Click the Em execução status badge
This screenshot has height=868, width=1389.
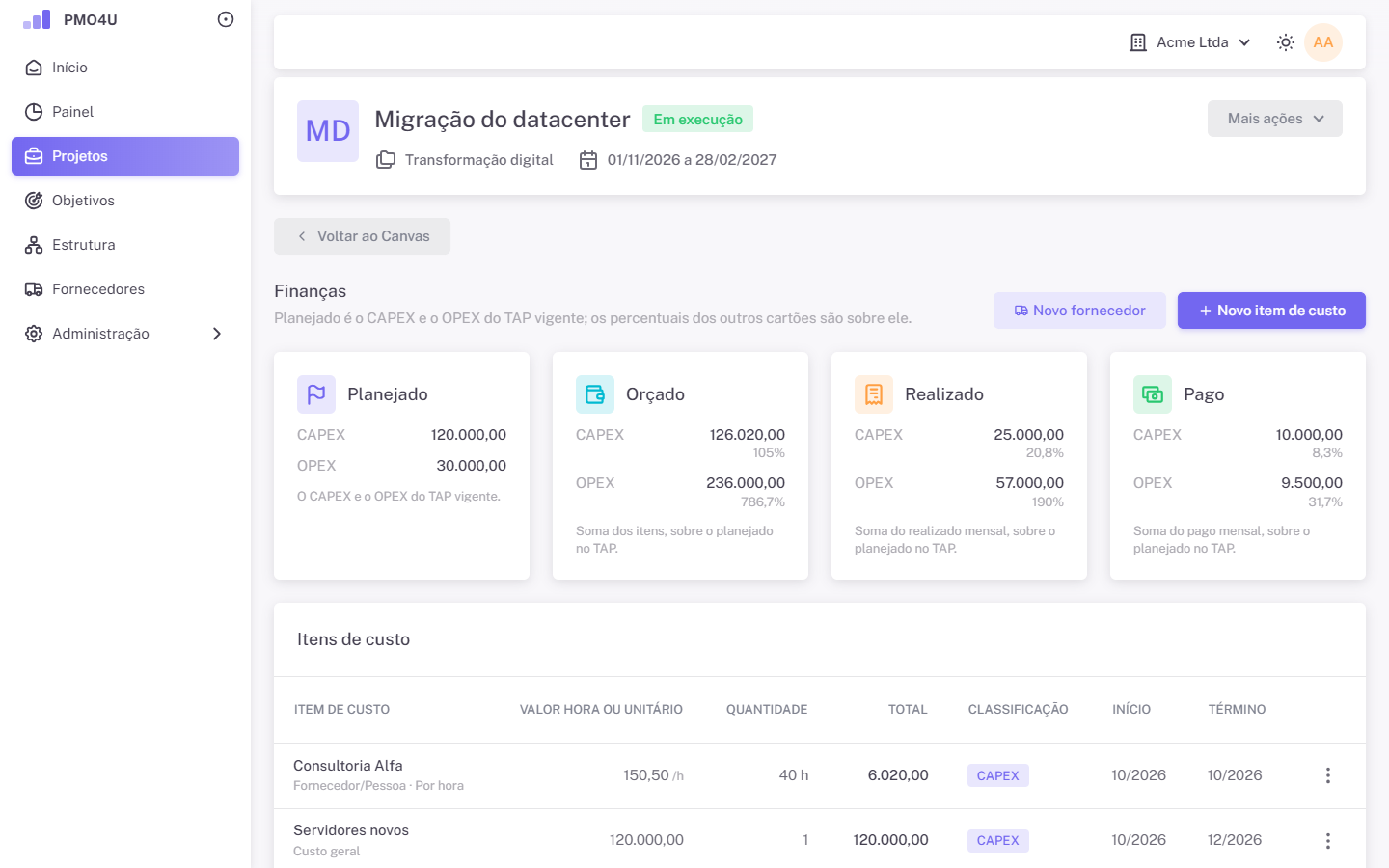pyautogui.click(x=697, y=120)
